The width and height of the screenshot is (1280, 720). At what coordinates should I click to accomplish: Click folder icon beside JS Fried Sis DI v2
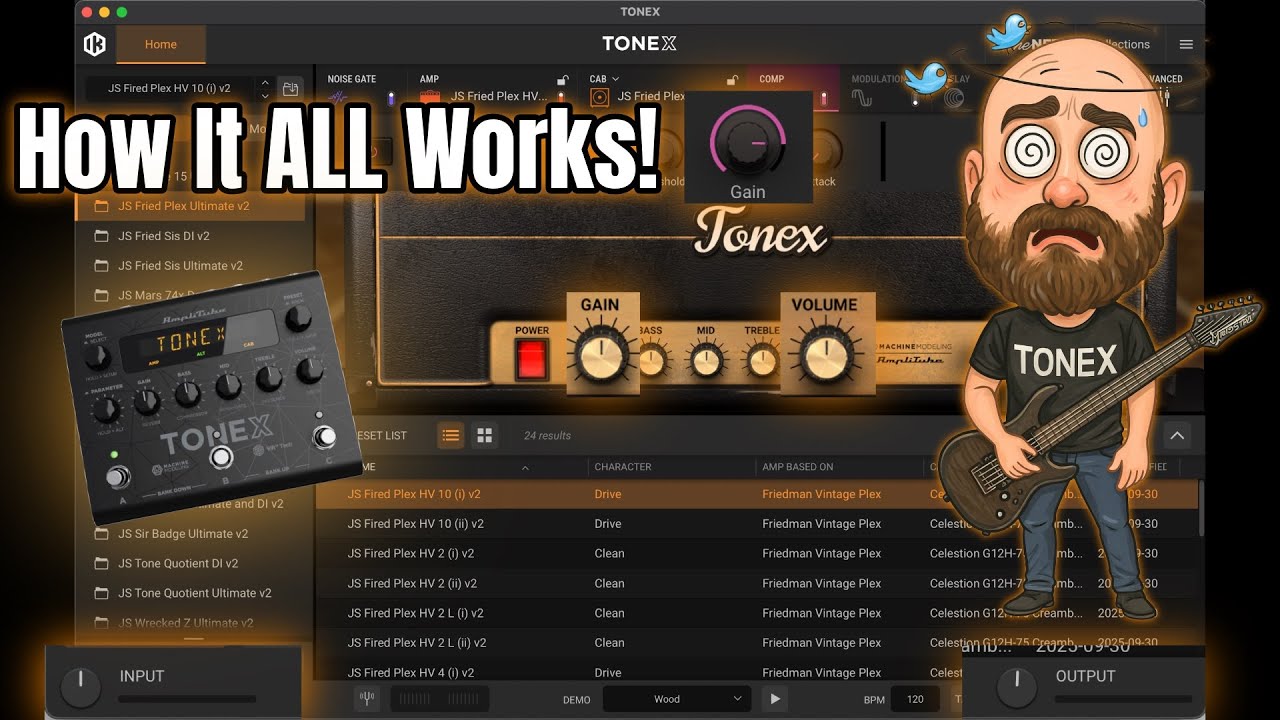click(101, 236)
